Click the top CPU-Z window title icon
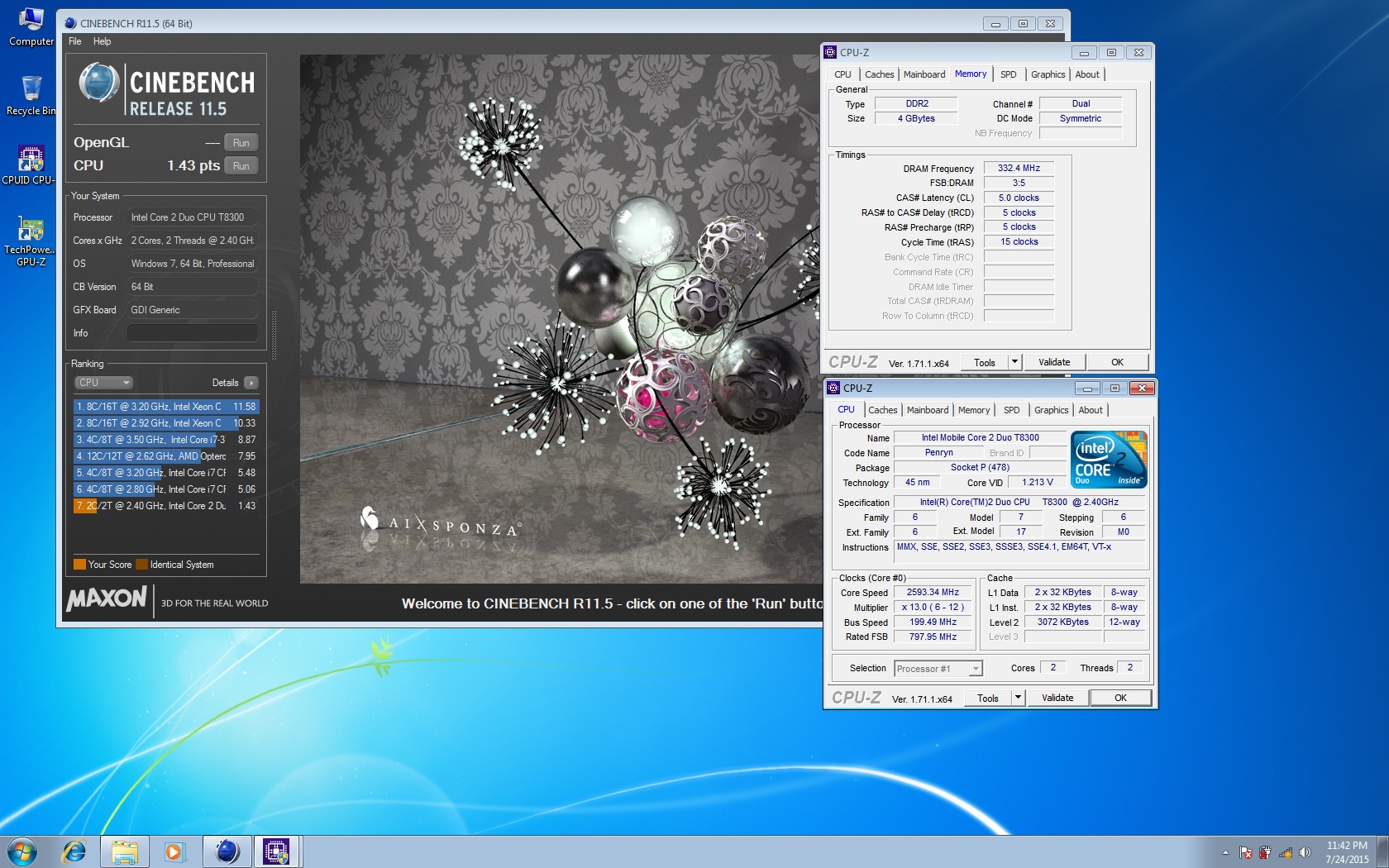 coord(830,52)
